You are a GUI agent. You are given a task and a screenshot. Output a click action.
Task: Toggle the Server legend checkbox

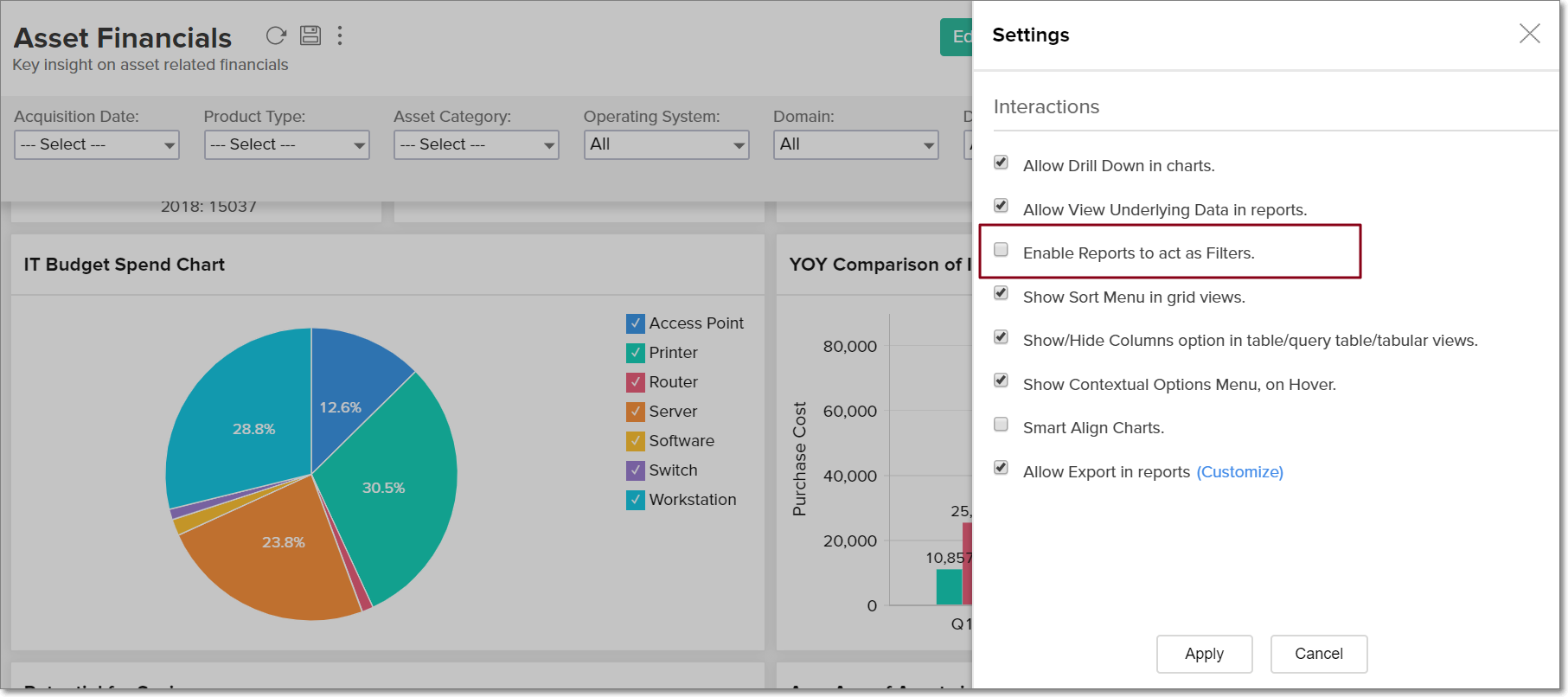[x=636, y=412]
